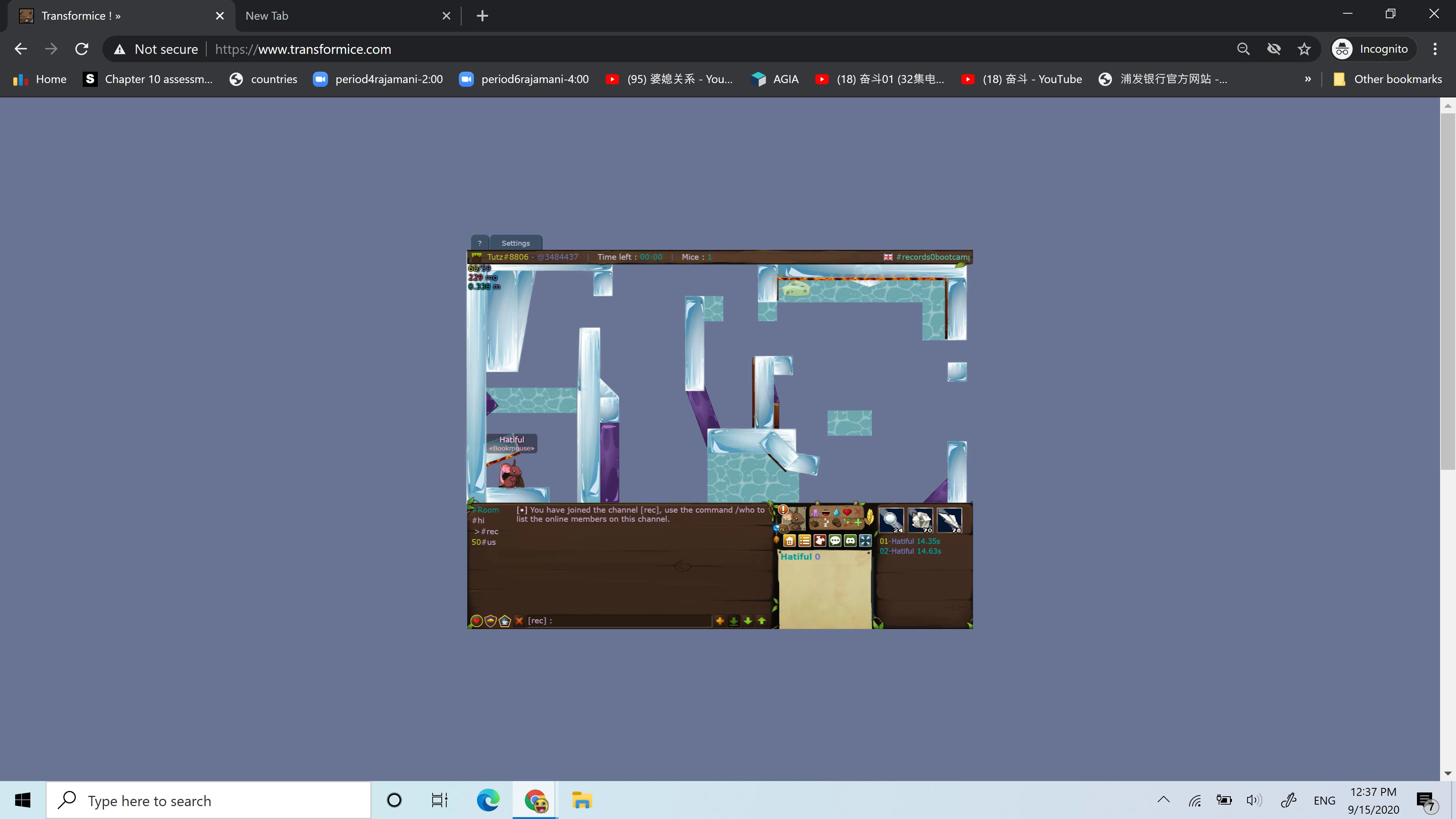Open Chrome three-dot menu

(1435, 49)
